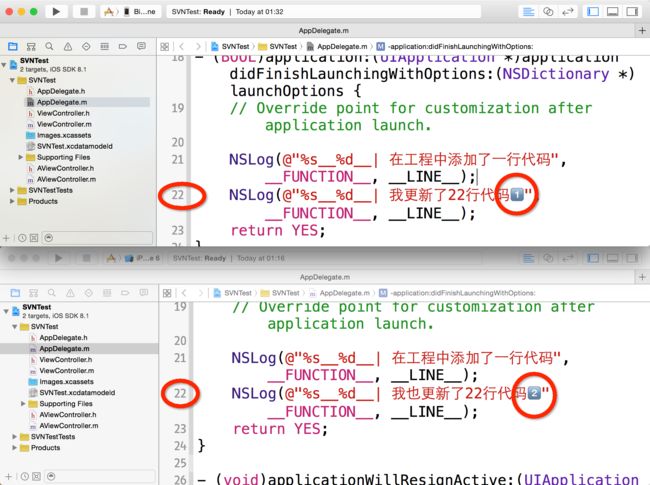Expand Supporting Files in top navigator

click(21, 157)
